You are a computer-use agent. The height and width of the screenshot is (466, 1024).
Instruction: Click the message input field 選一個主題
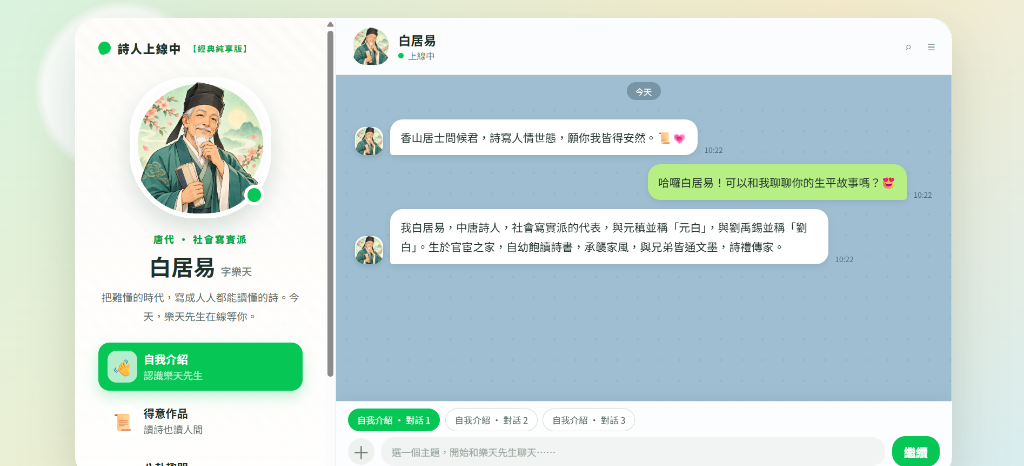(x=633, y=452)
